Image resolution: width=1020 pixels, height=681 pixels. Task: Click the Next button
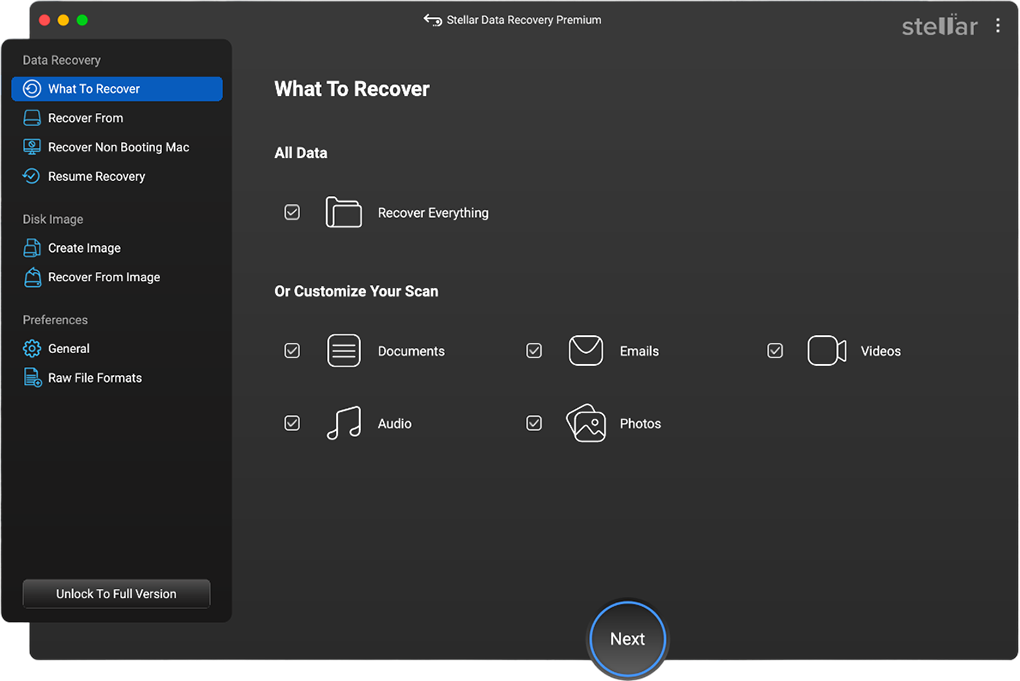[x=628, y=639]
